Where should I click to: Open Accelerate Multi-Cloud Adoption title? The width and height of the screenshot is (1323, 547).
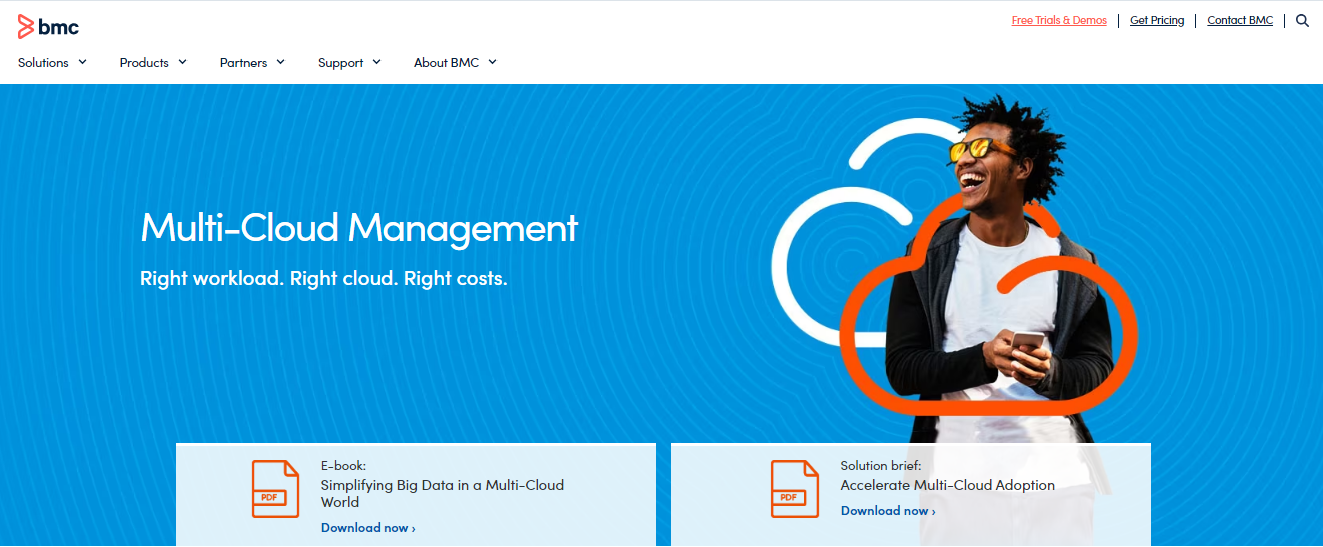point(947,485)
